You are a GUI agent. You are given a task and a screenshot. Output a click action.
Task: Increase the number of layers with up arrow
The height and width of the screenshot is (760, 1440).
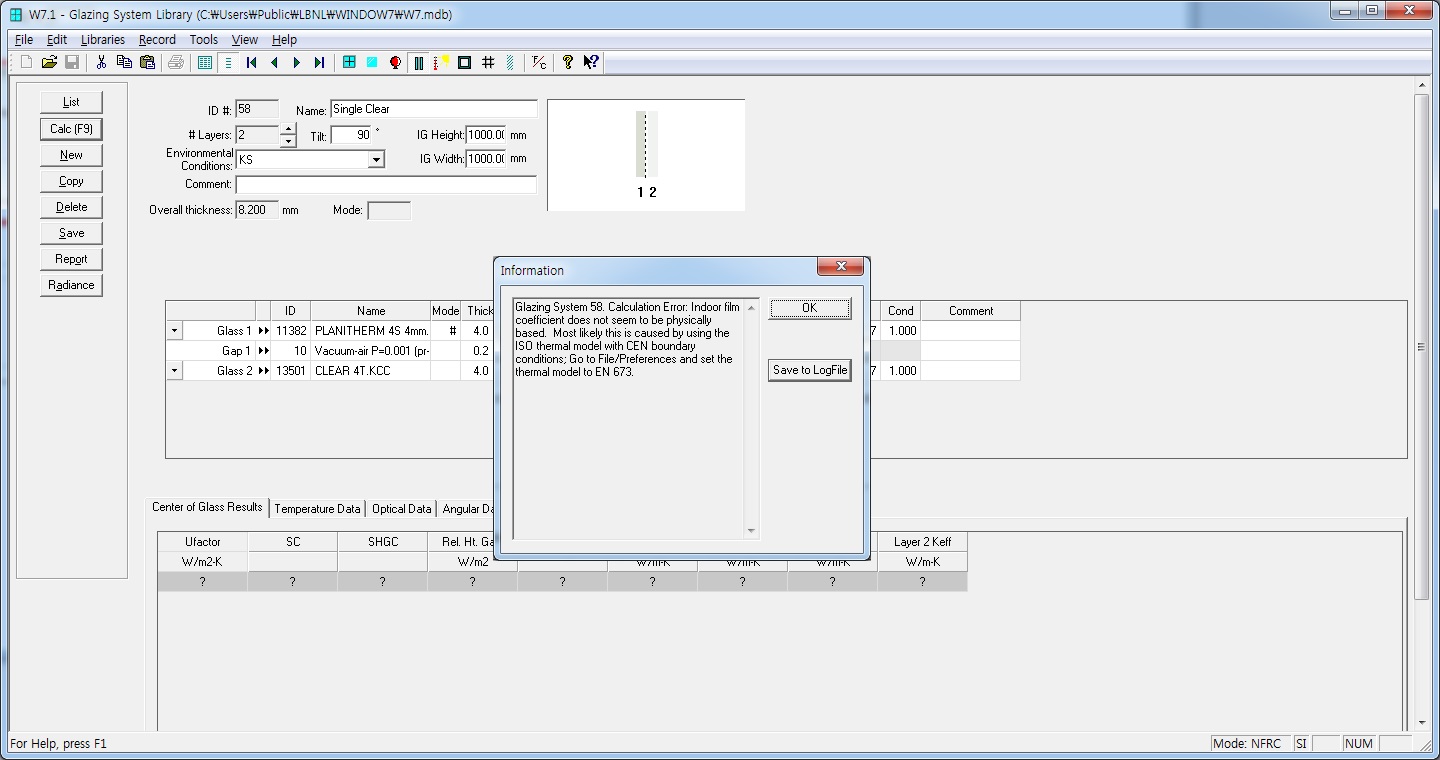point(288,129)
